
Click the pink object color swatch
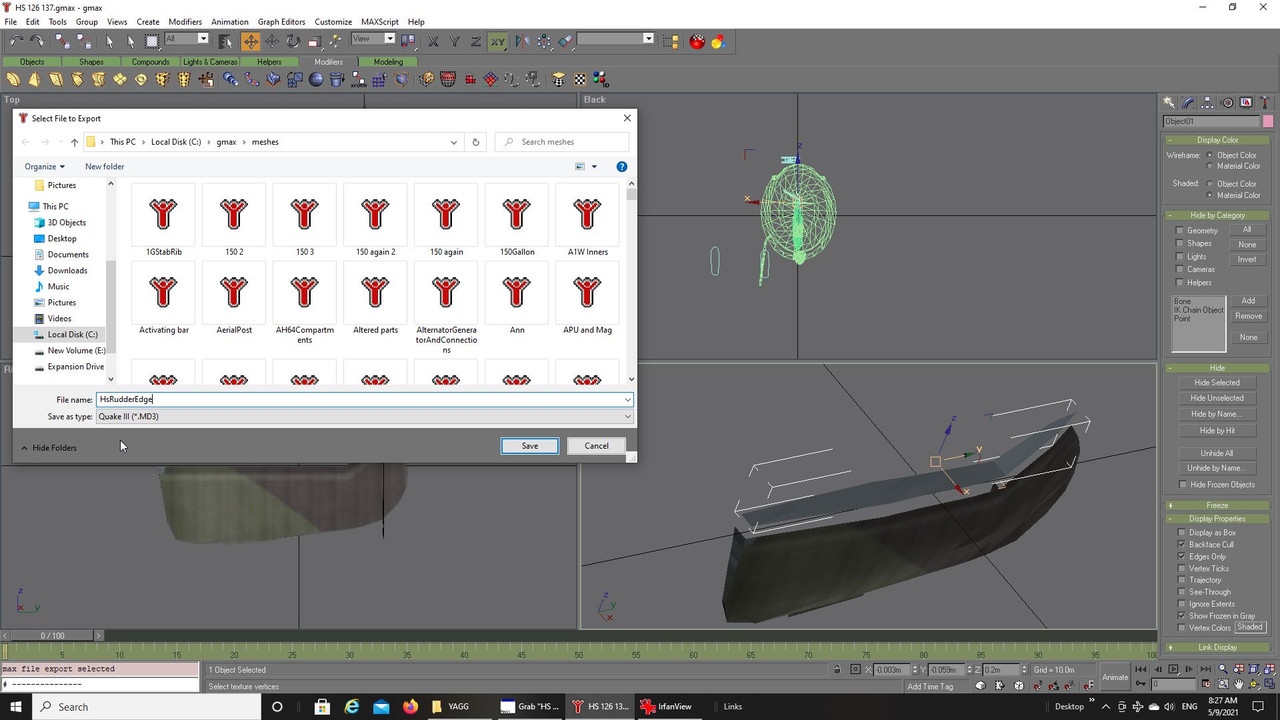click(1267, 121)
